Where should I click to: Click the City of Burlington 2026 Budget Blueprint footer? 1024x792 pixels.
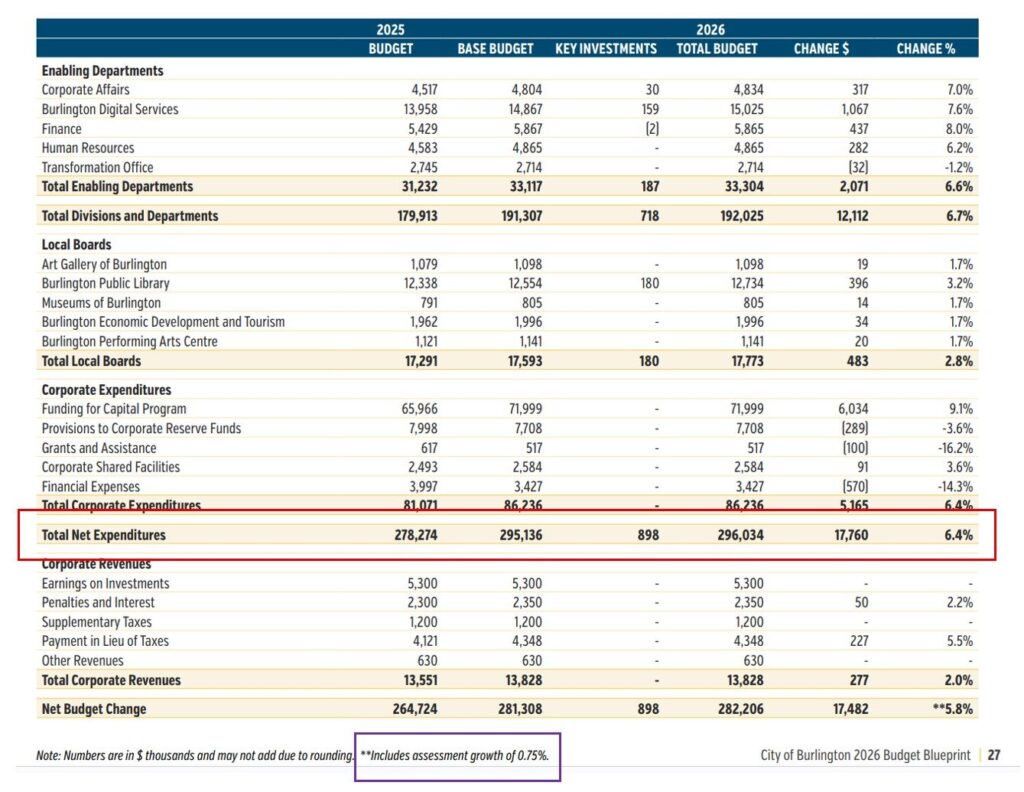[865, 756]
